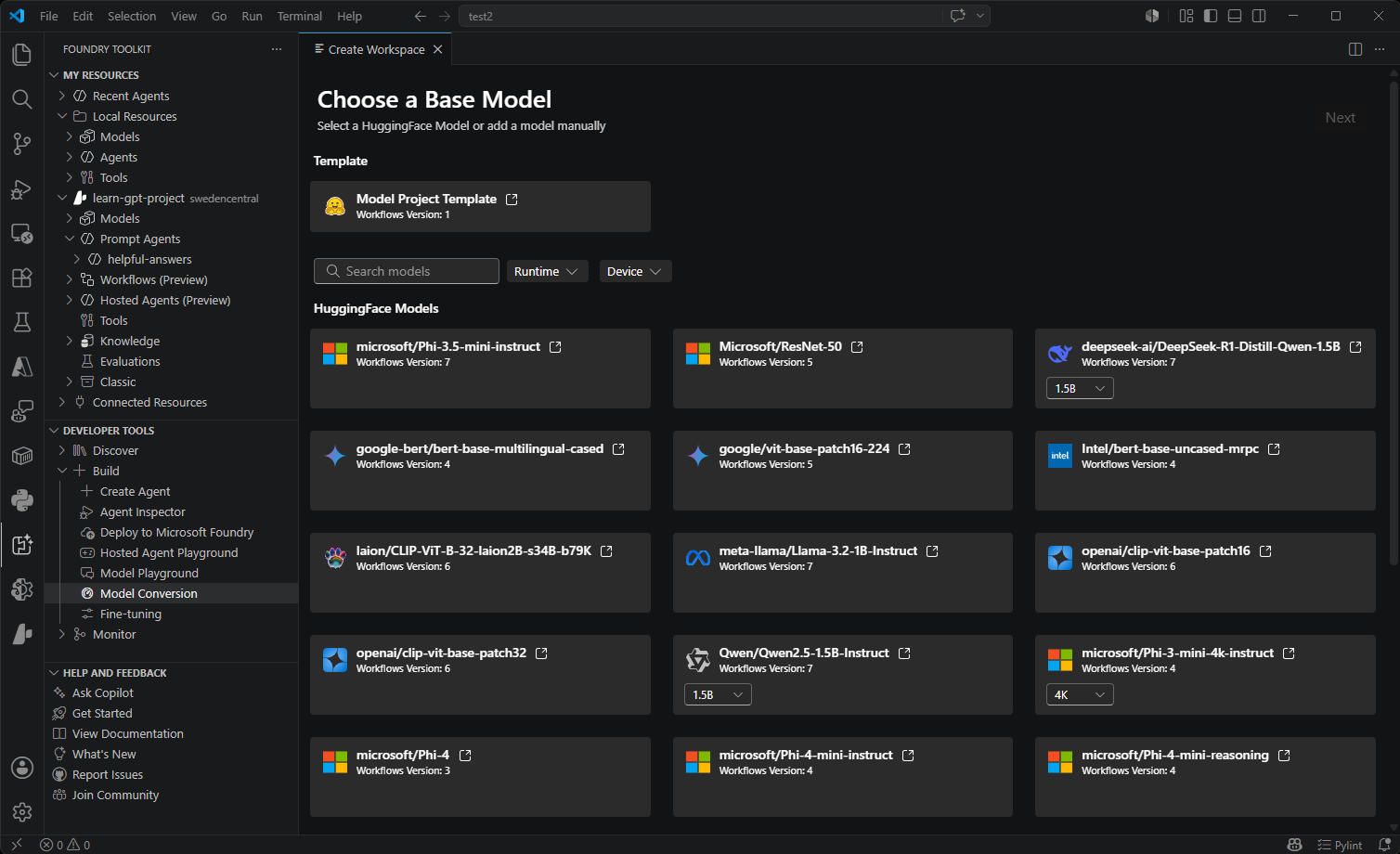This screenshot has width=1400, height=854.
Task: Toggle bottom panel layout icon
Action: click(1235, 16)
